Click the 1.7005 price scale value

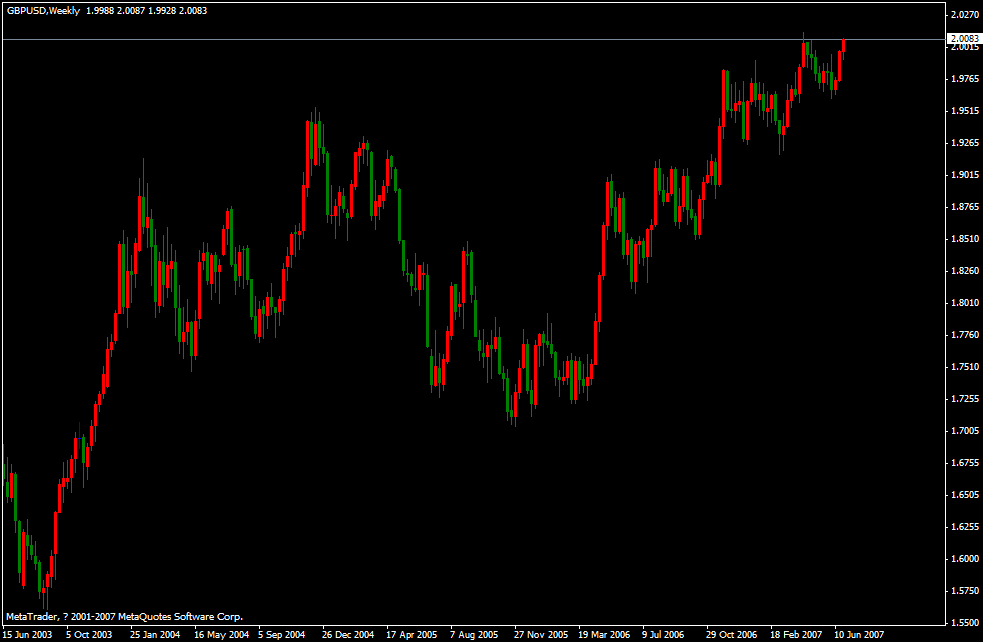965,430
